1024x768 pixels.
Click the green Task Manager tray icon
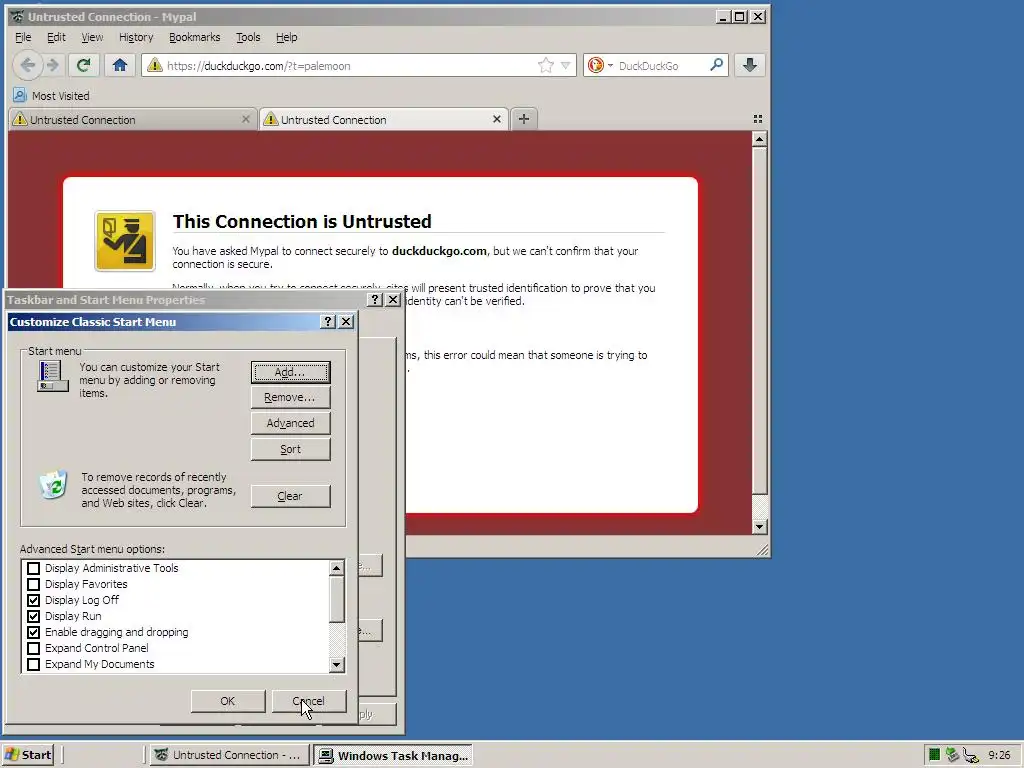tap(934, 755)
